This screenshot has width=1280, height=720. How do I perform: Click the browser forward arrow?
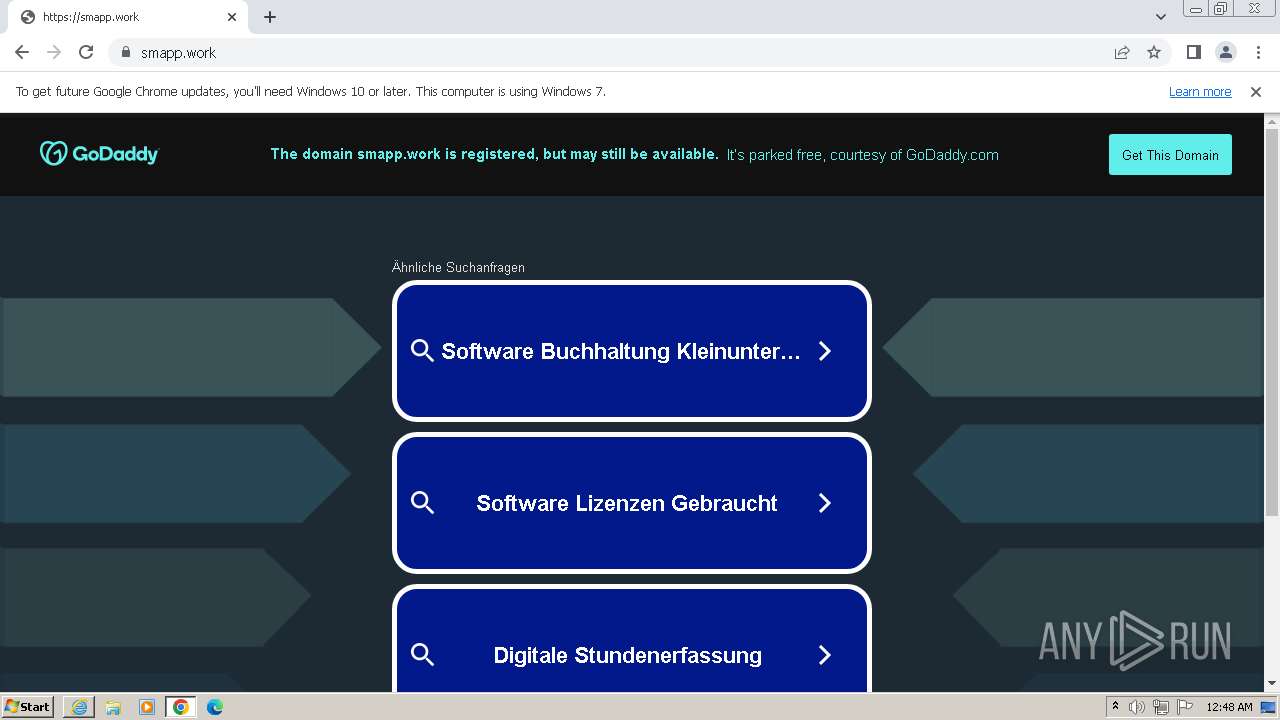coord(54,52)
